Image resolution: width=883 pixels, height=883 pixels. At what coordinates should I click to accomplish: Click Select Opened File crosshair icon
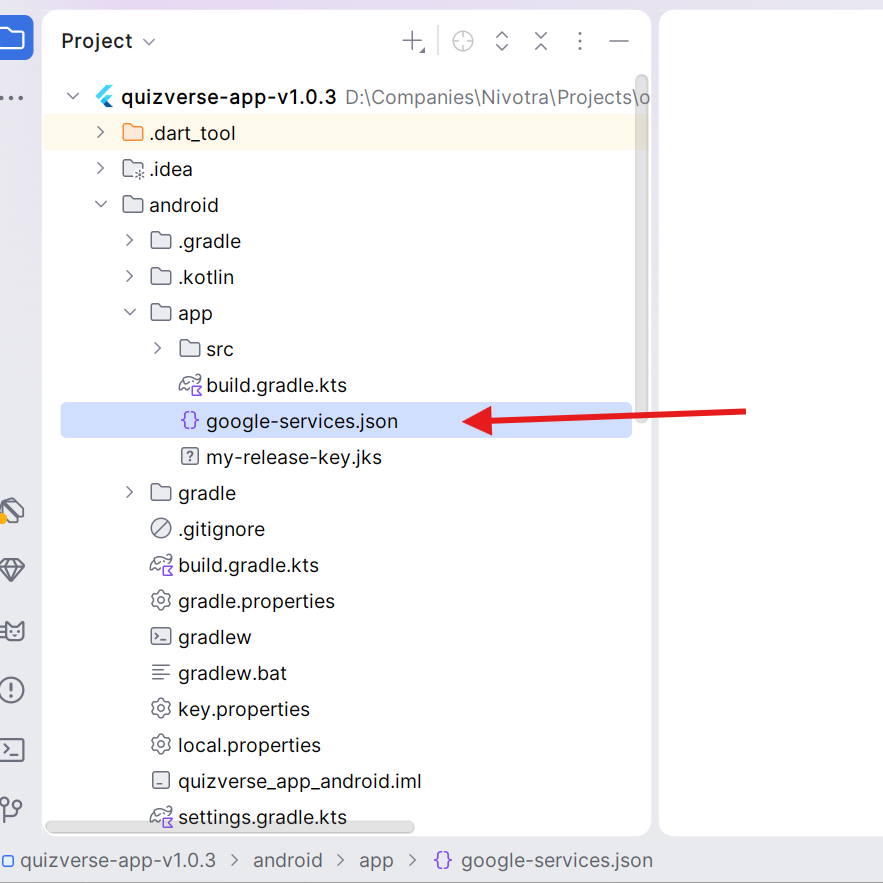[463, 42]
